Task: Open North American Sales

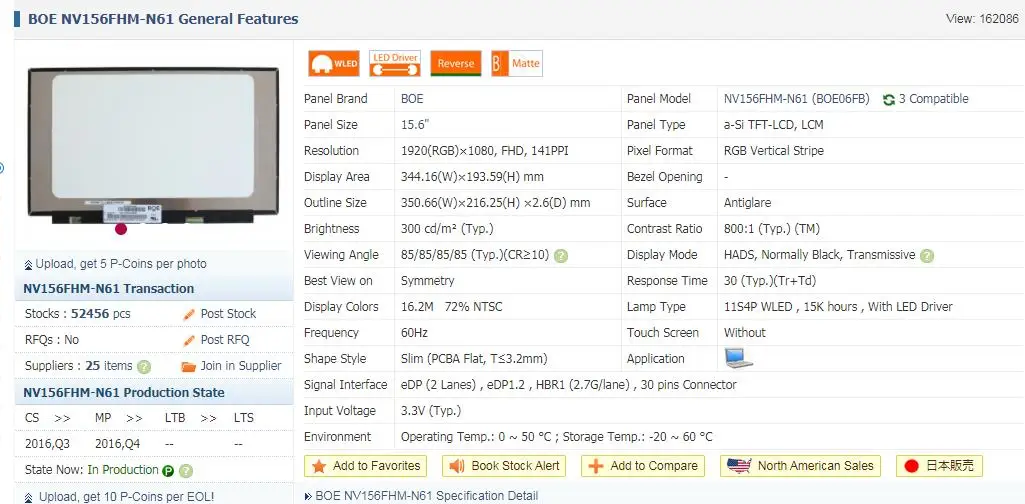Action: pos(801,466)
